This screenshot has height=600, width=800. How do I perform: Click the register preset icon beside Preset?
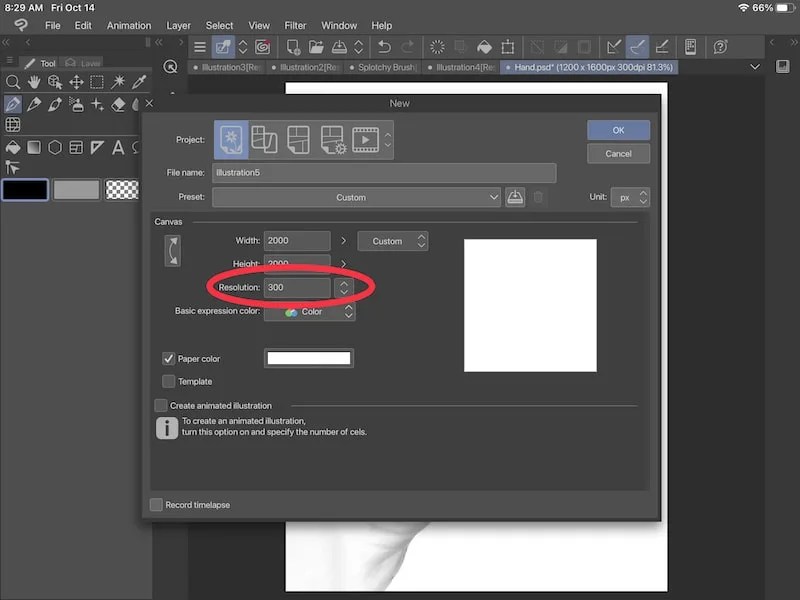click(x=514, y=197)
